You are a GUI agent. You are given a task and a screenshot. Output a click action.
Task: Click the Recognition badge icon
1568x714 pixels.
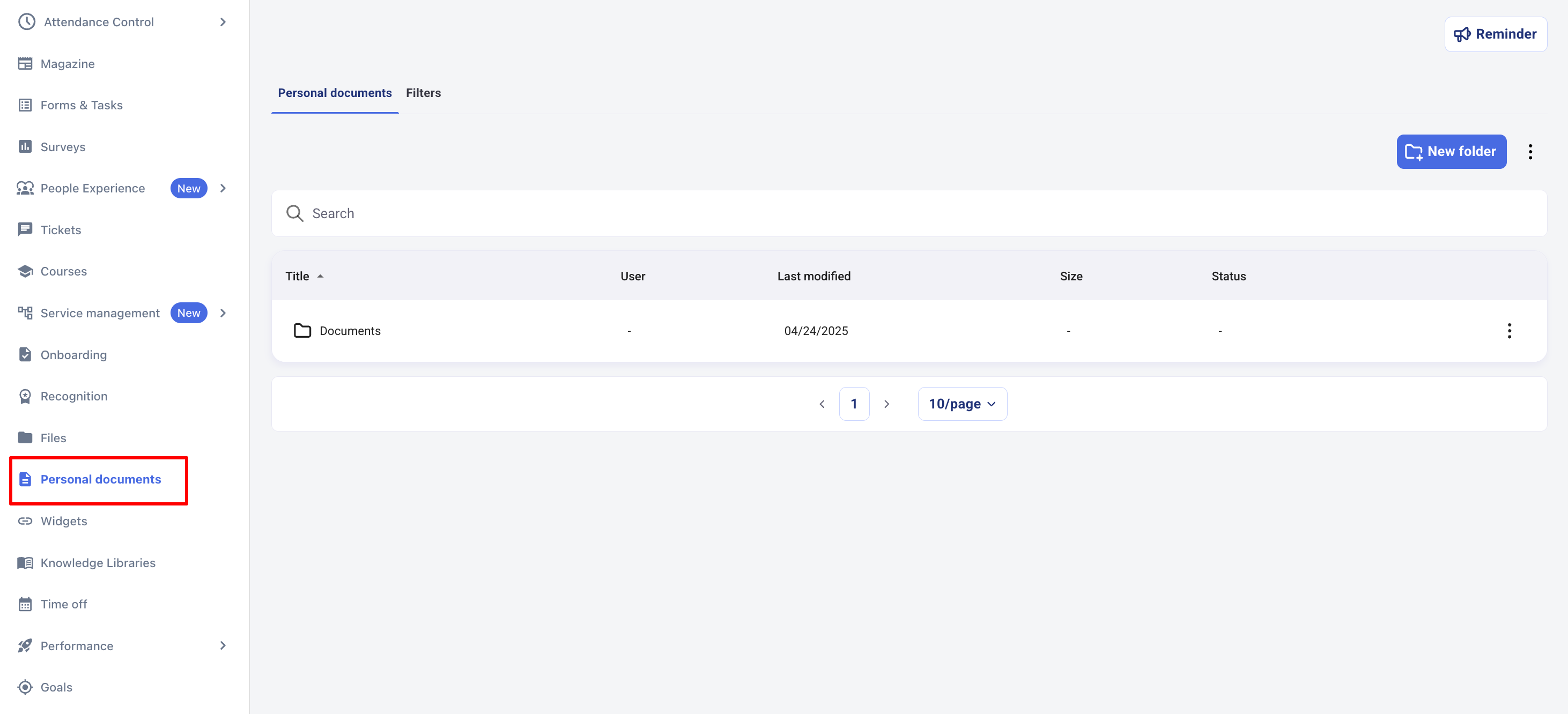25,396
